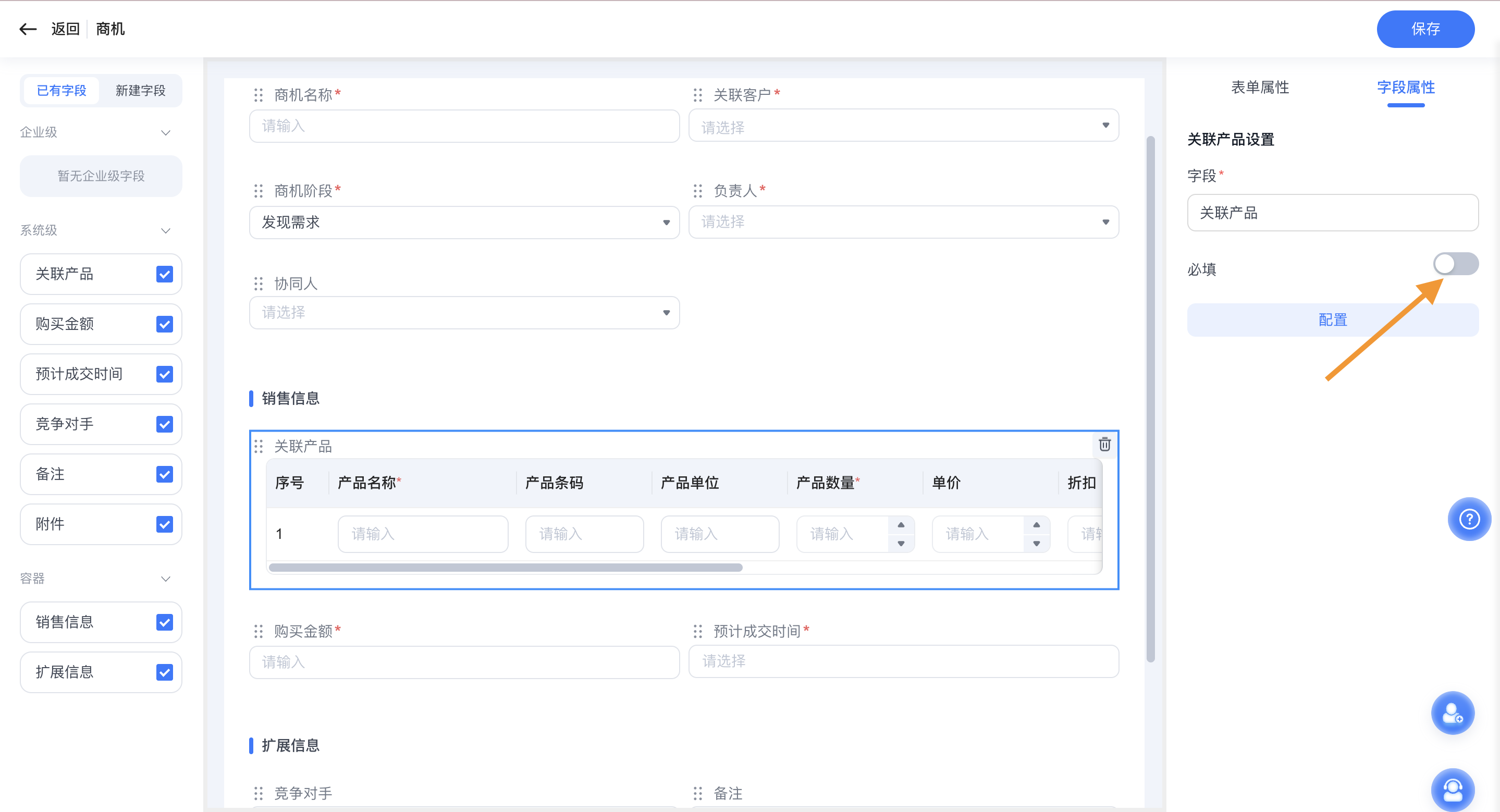This screenshot has width=1500, height=812.
Task: Open the customer service icon bottom right
Action: [x=1452, y=789]
